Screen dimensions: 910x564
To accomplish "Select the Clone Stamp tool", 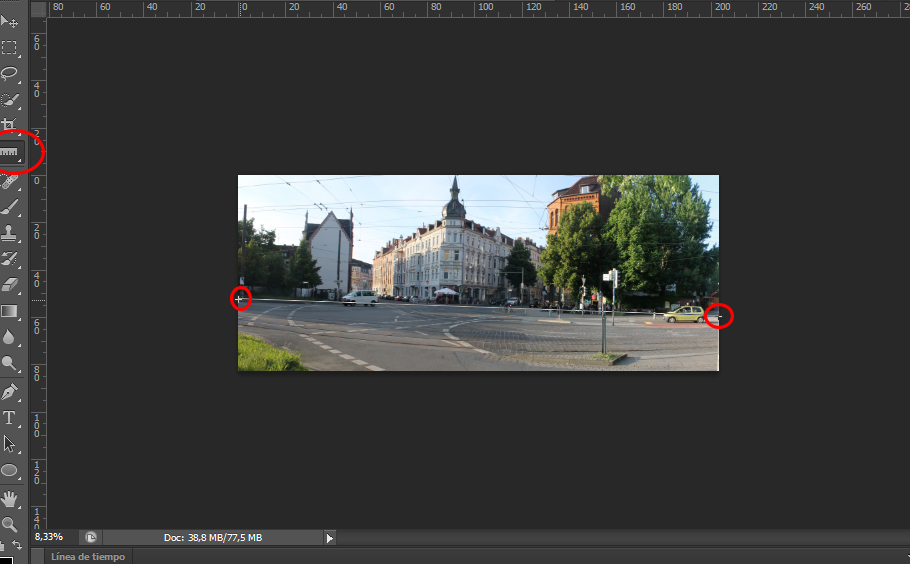I will point(10,233).
